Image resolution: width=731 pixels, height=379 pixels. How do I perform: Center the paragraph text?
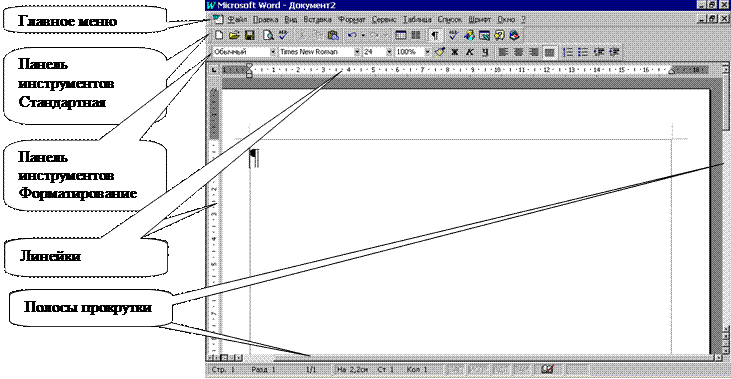tap(518, 52)
